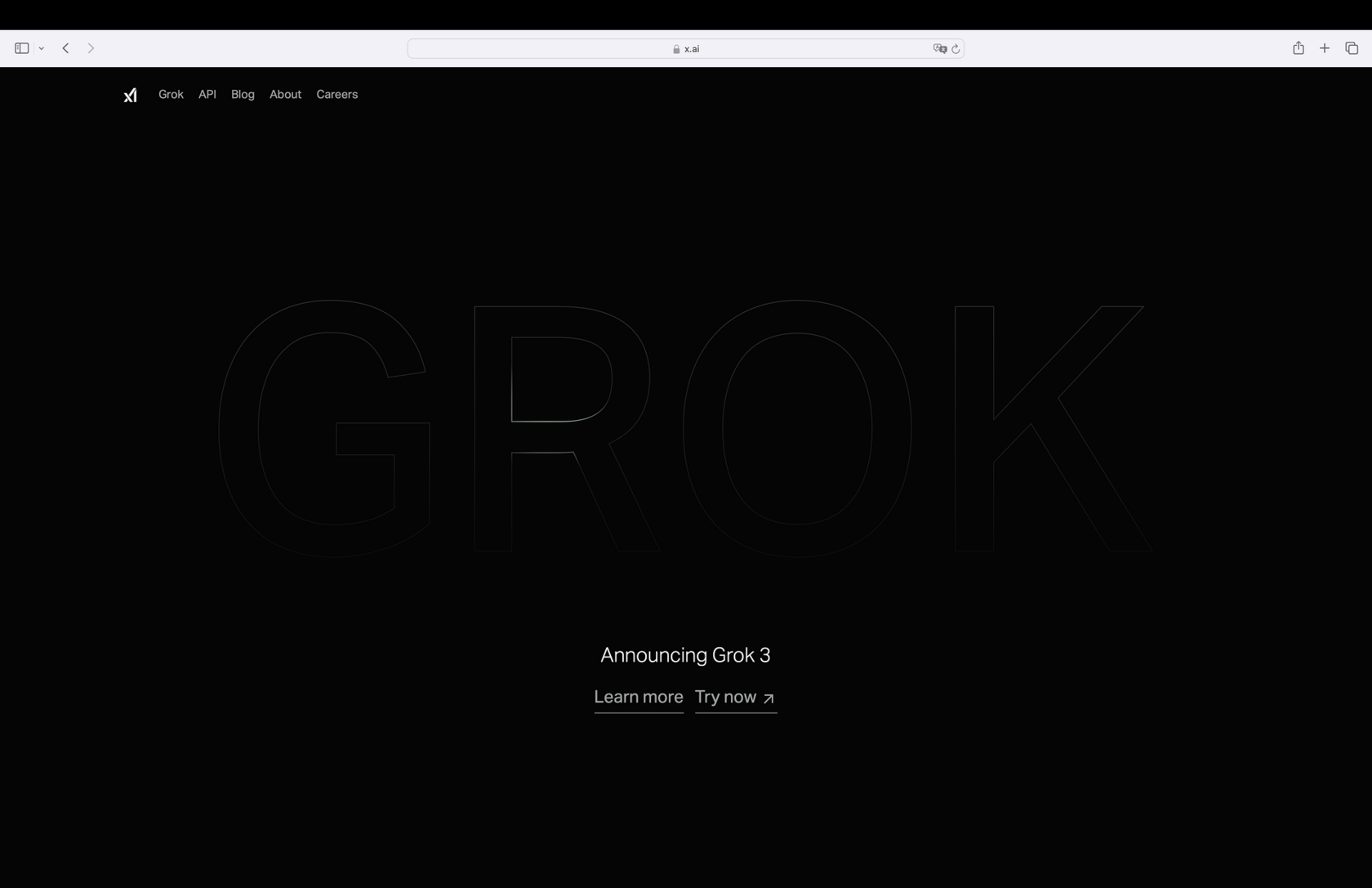1372x888 pixels.
Task: Expand the sidebar tab group dropdown arrow
Action: point(41,48)
